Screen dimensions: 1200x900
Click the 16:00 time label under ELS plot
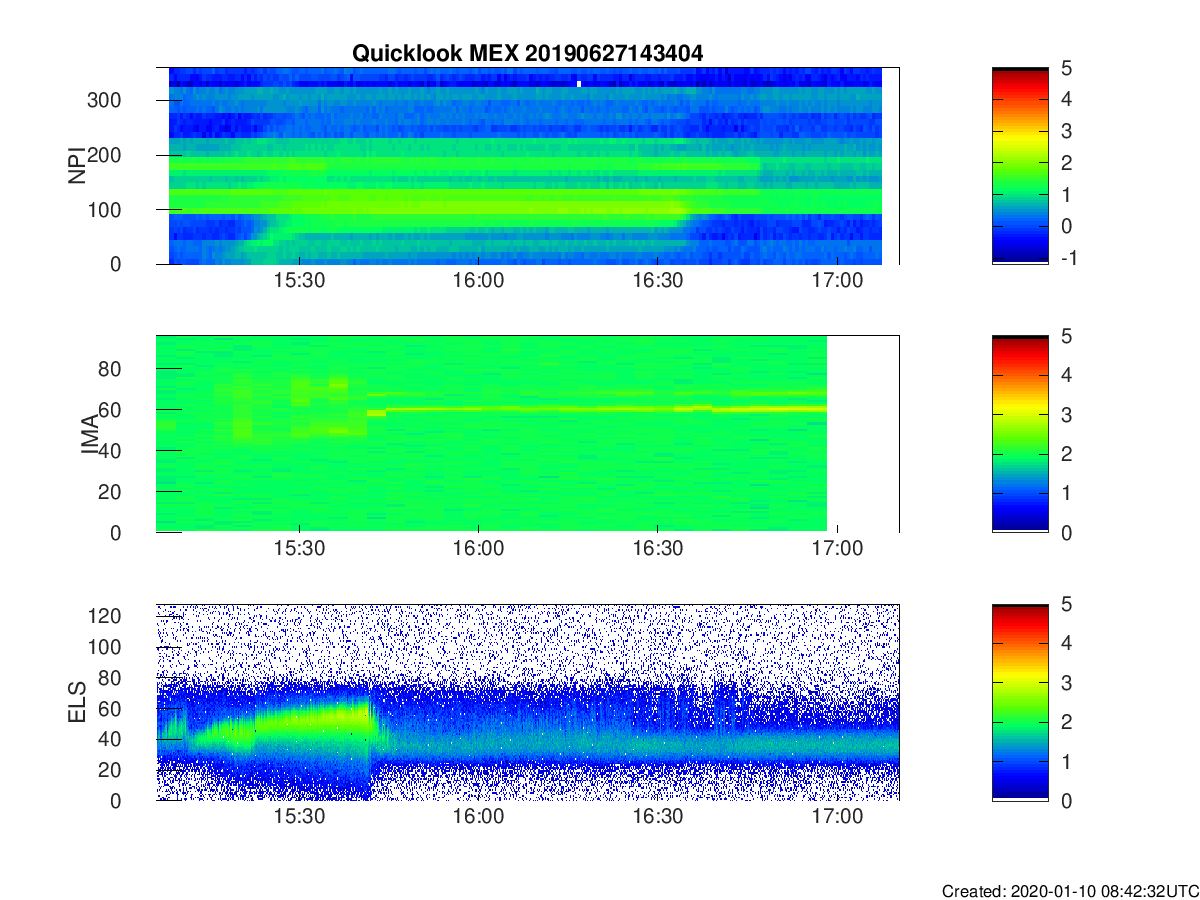479,819
